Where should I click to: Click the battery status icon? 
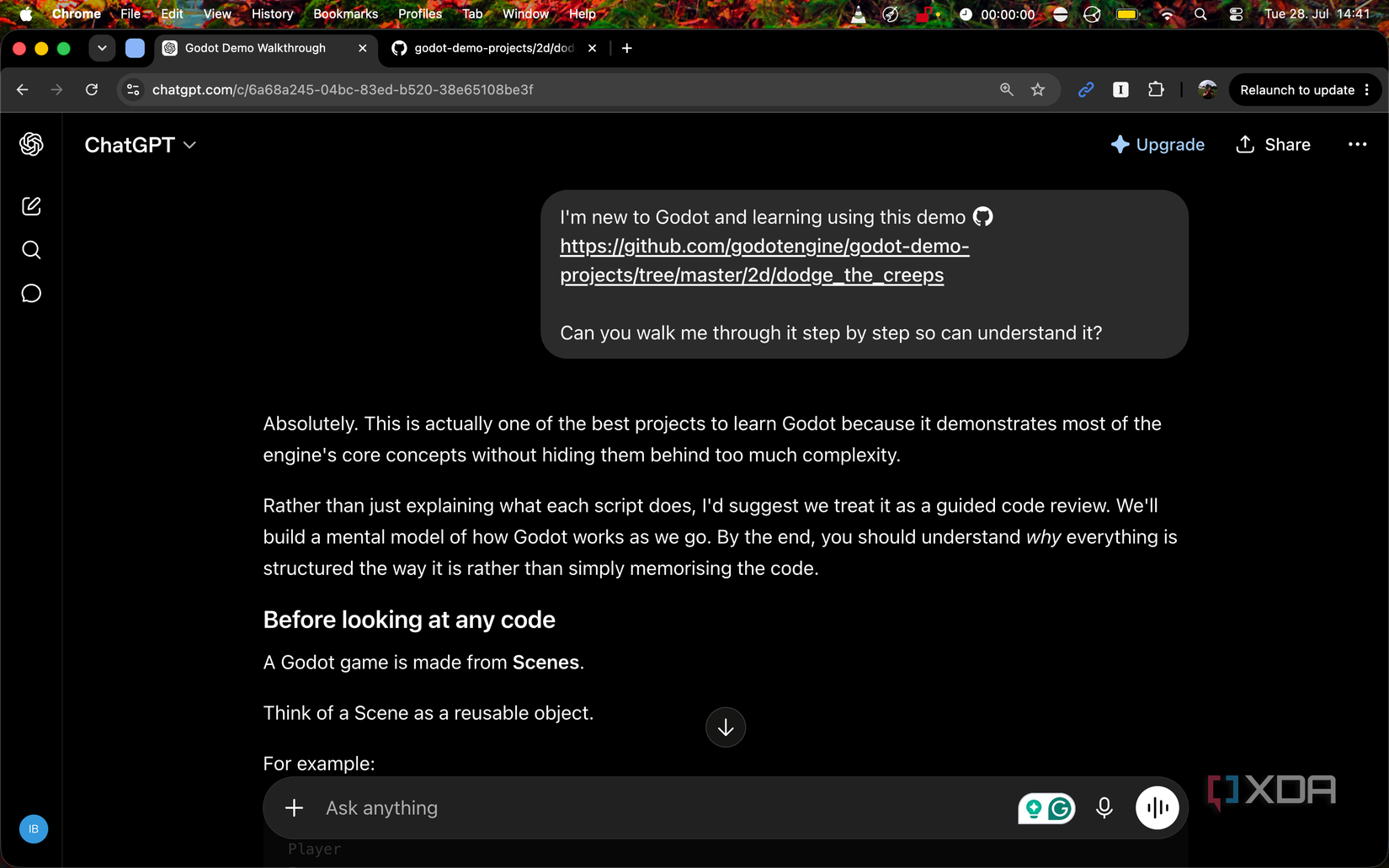1127,14
